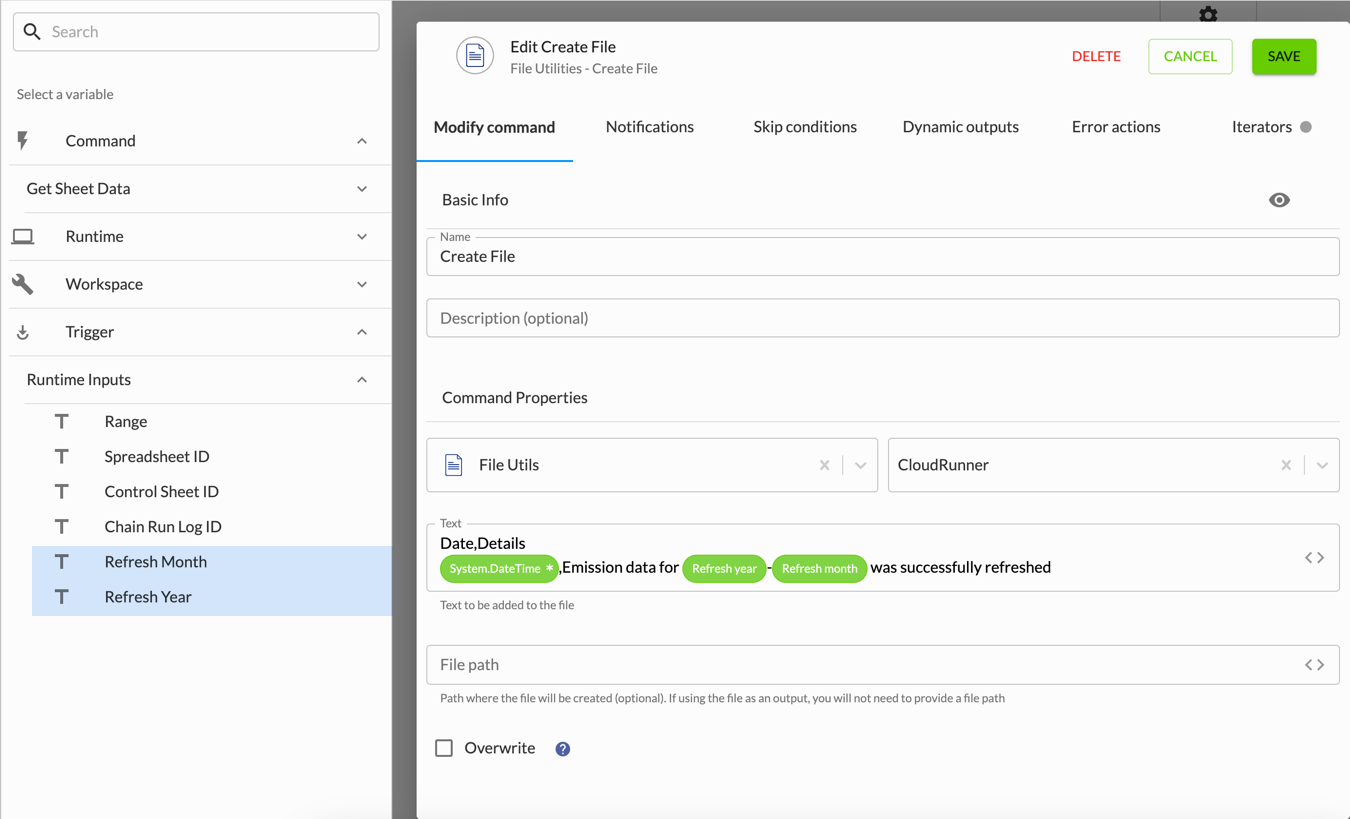Click the Create File document icon in header
This screenshot has width=1350, height=819.
(475, 56)
